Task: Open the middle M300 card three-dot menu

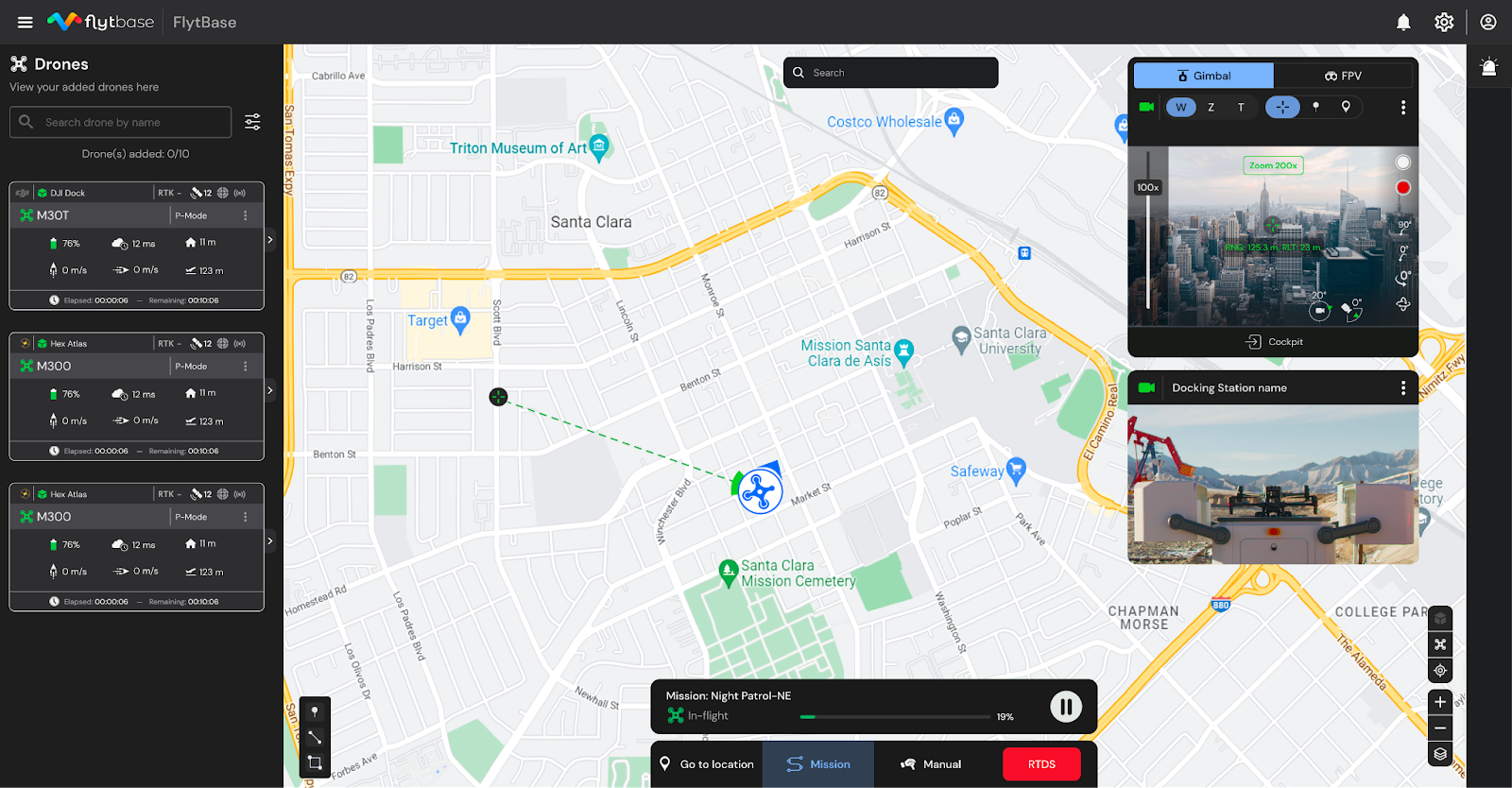Action: click(x=246, y=366)
